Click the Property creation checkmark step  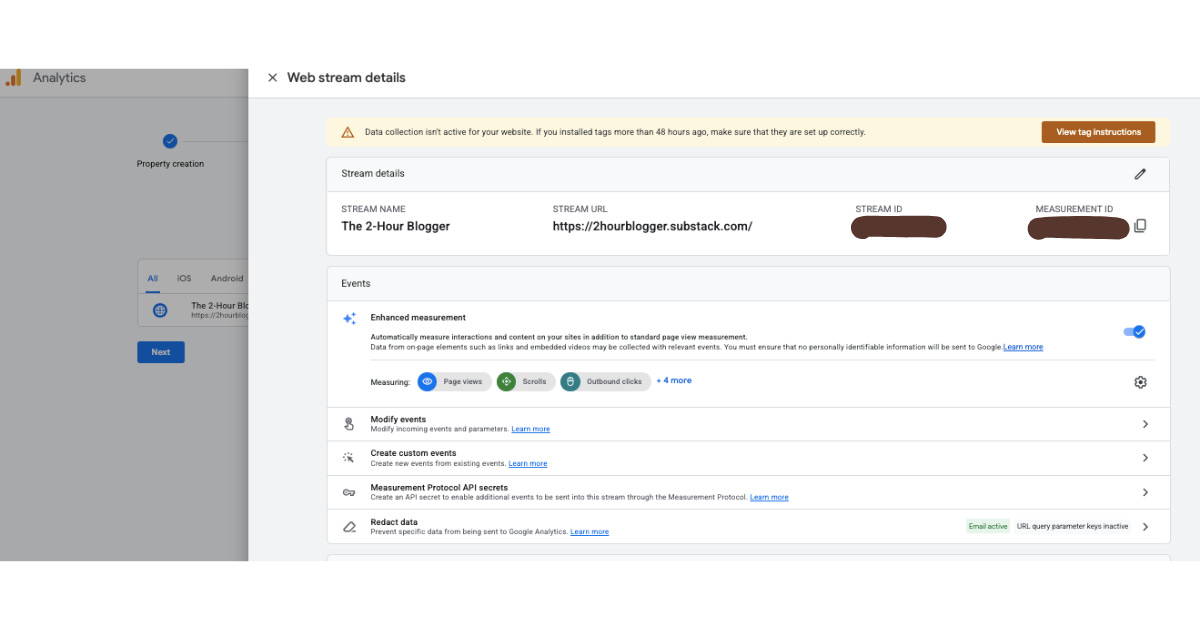170,141
